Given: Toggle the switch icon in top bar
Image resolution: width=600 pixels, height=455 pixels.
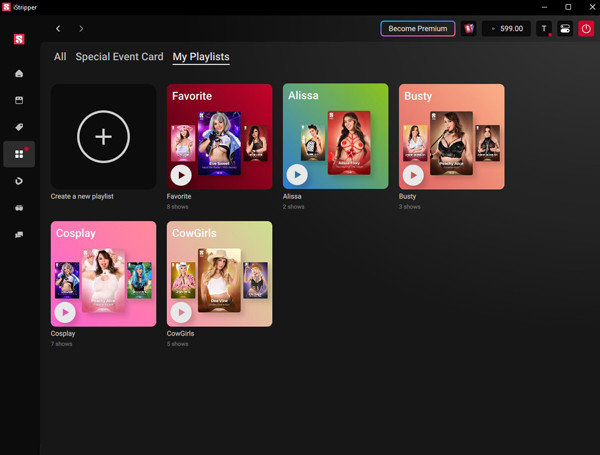Looking at the screenshot, I should pos(565,29).
